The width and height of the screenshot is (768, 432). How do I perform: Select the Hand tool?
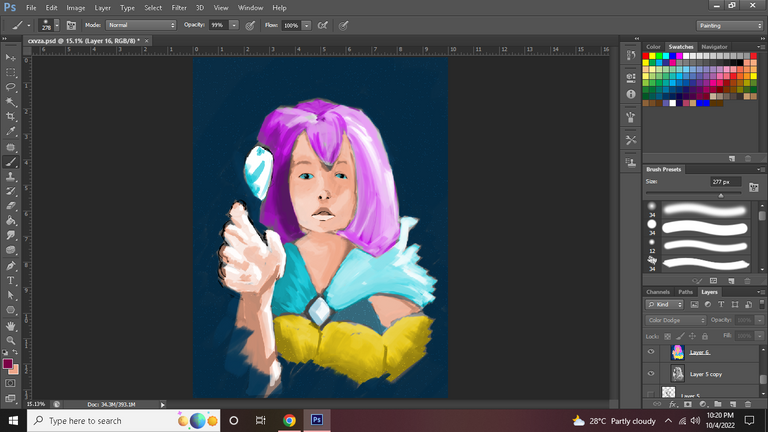click(10, 326)
